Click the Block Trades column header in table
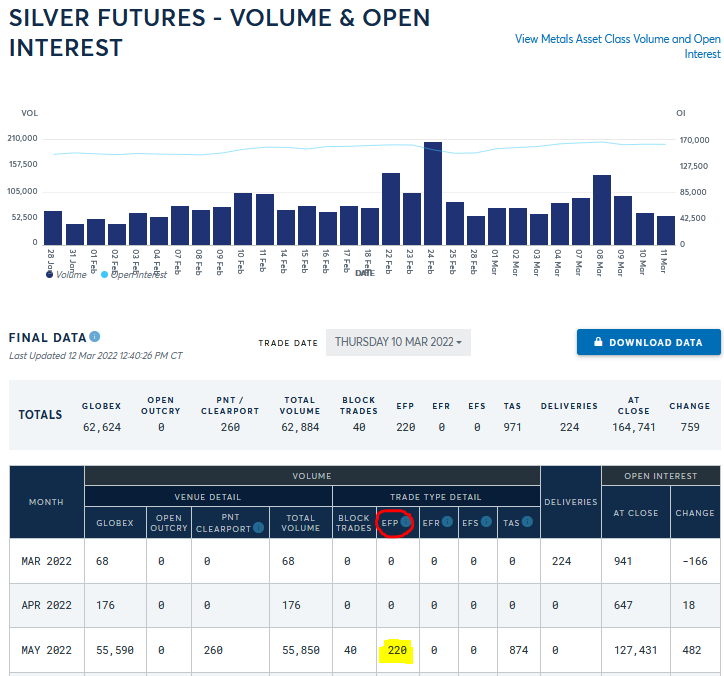This screenshot has height=676, width=724. 354,523
